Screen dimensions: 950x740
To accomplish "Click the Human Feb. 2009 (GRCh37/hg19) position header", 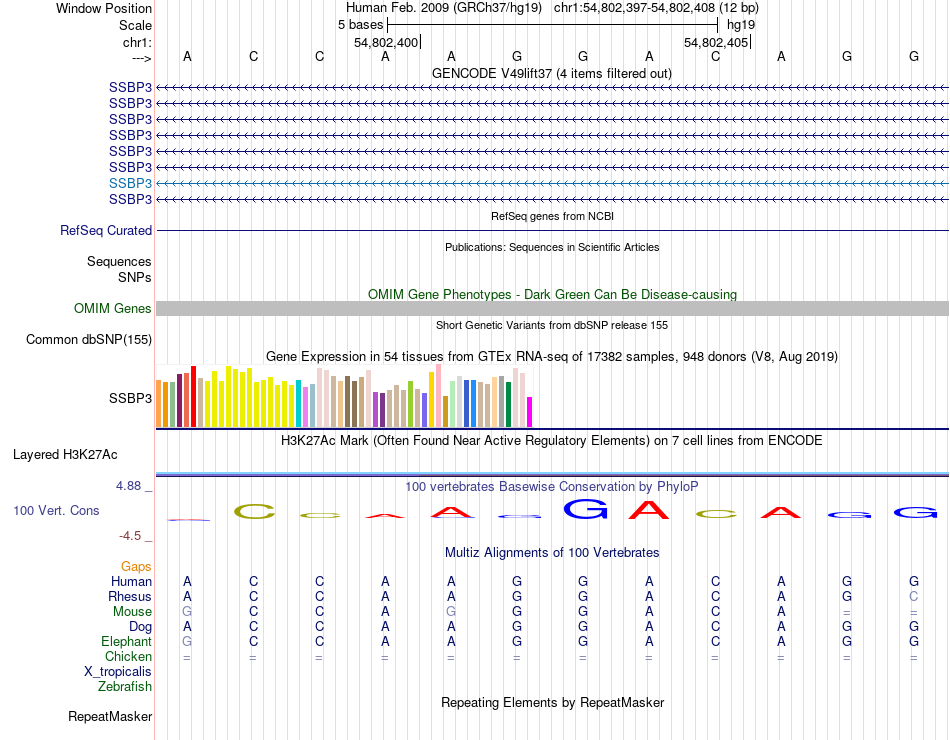I will click(445, 8).
